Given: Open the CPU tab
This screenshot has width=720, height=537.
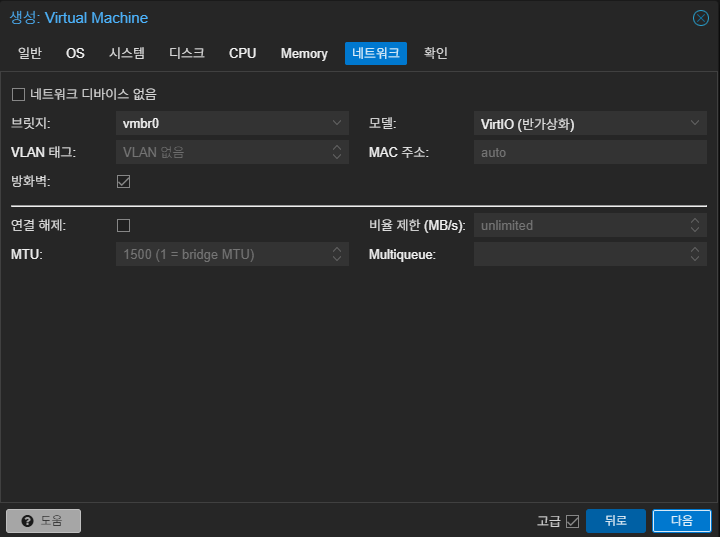Looking at the screenshot, I should [242, 53].
